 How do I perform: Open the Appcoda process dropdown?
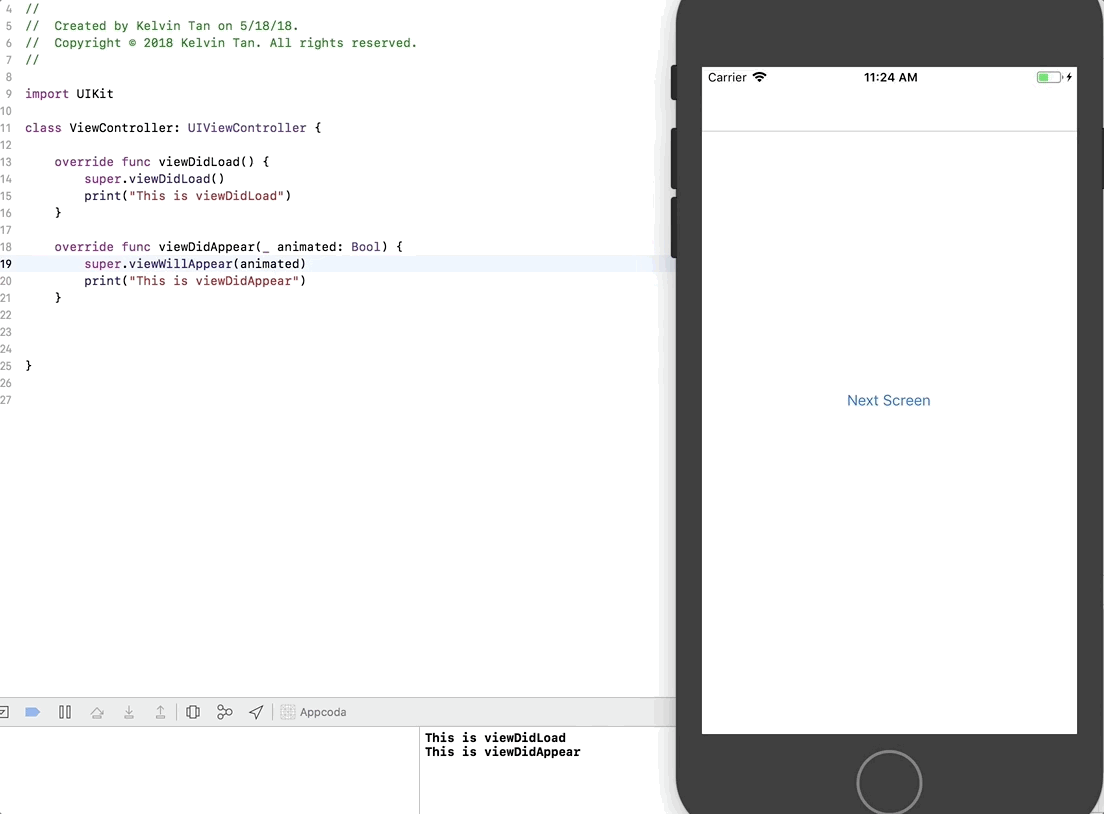(314, 712)
